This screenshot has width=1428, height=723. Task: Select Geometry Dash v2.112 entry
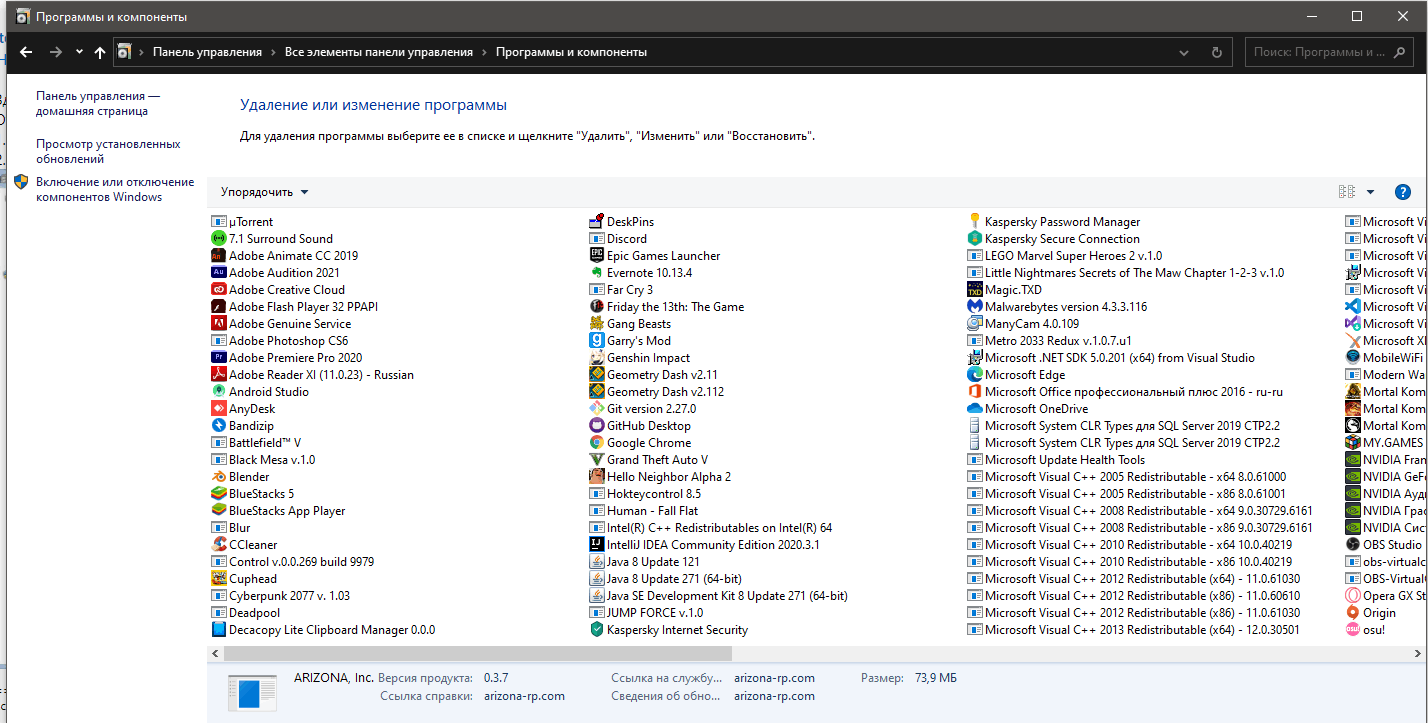(x=657, y=392)
